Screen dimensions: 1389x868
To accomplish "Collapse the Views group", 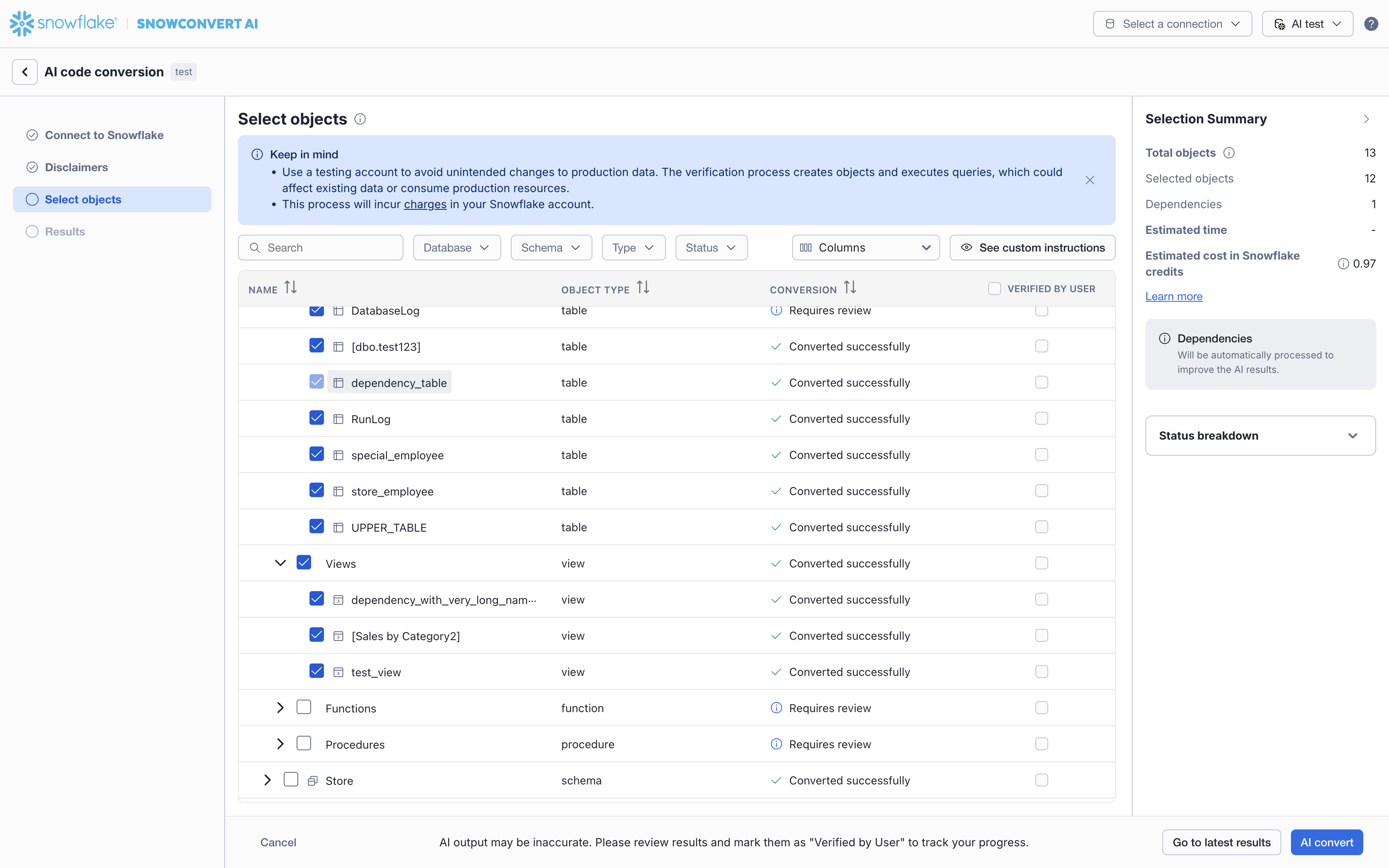I will click(x=280, y=563).
